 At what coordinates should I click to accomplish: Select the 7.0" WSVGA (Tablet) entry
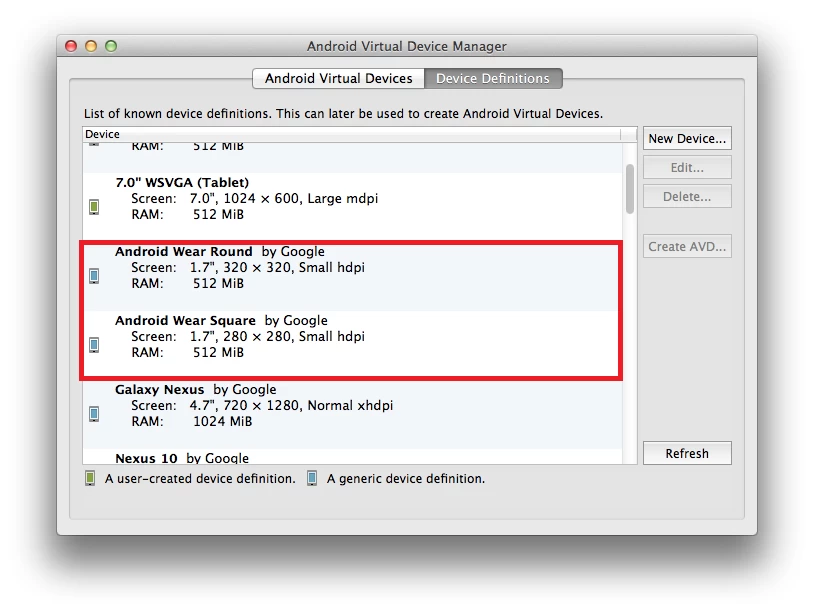coord(353,207)
